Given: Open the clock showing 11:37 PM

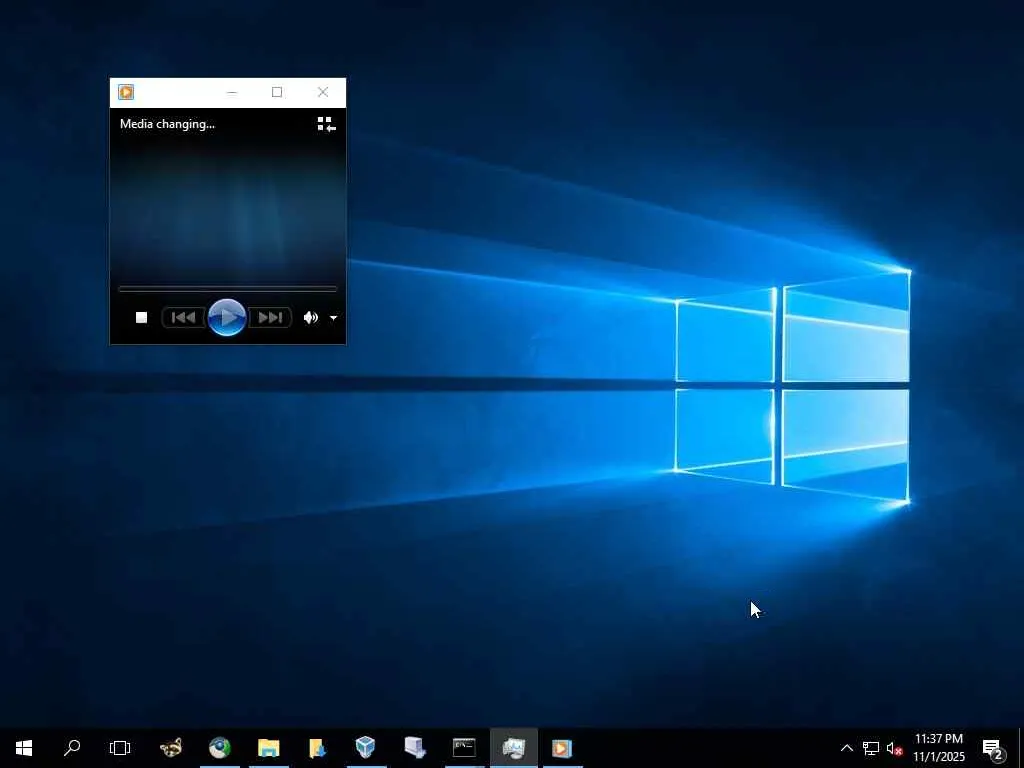Looking at the screenshot, I should tap(938, 748).
